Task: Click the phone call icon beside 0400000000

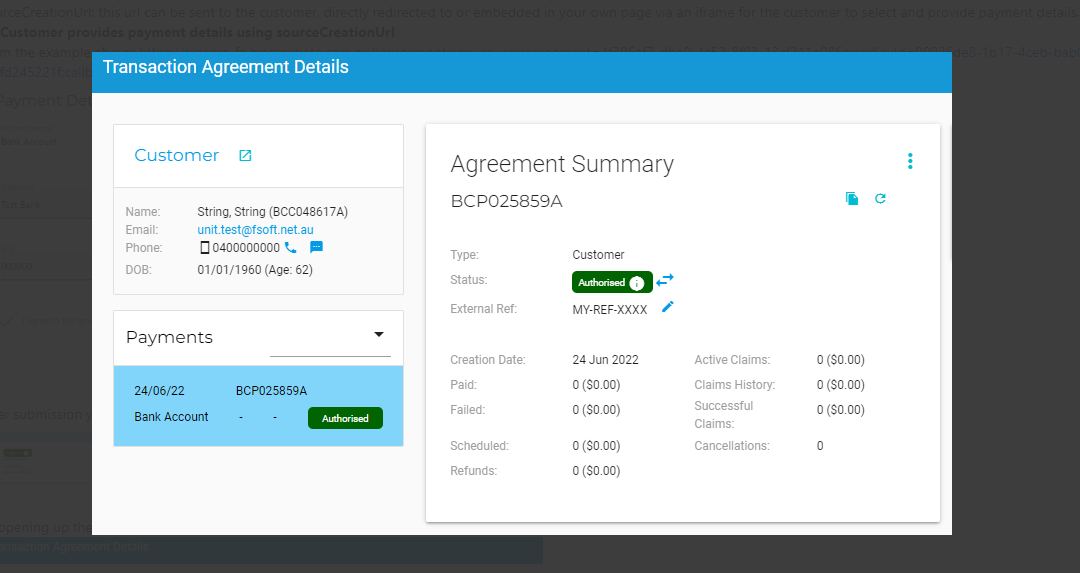Action: point(291,247)
